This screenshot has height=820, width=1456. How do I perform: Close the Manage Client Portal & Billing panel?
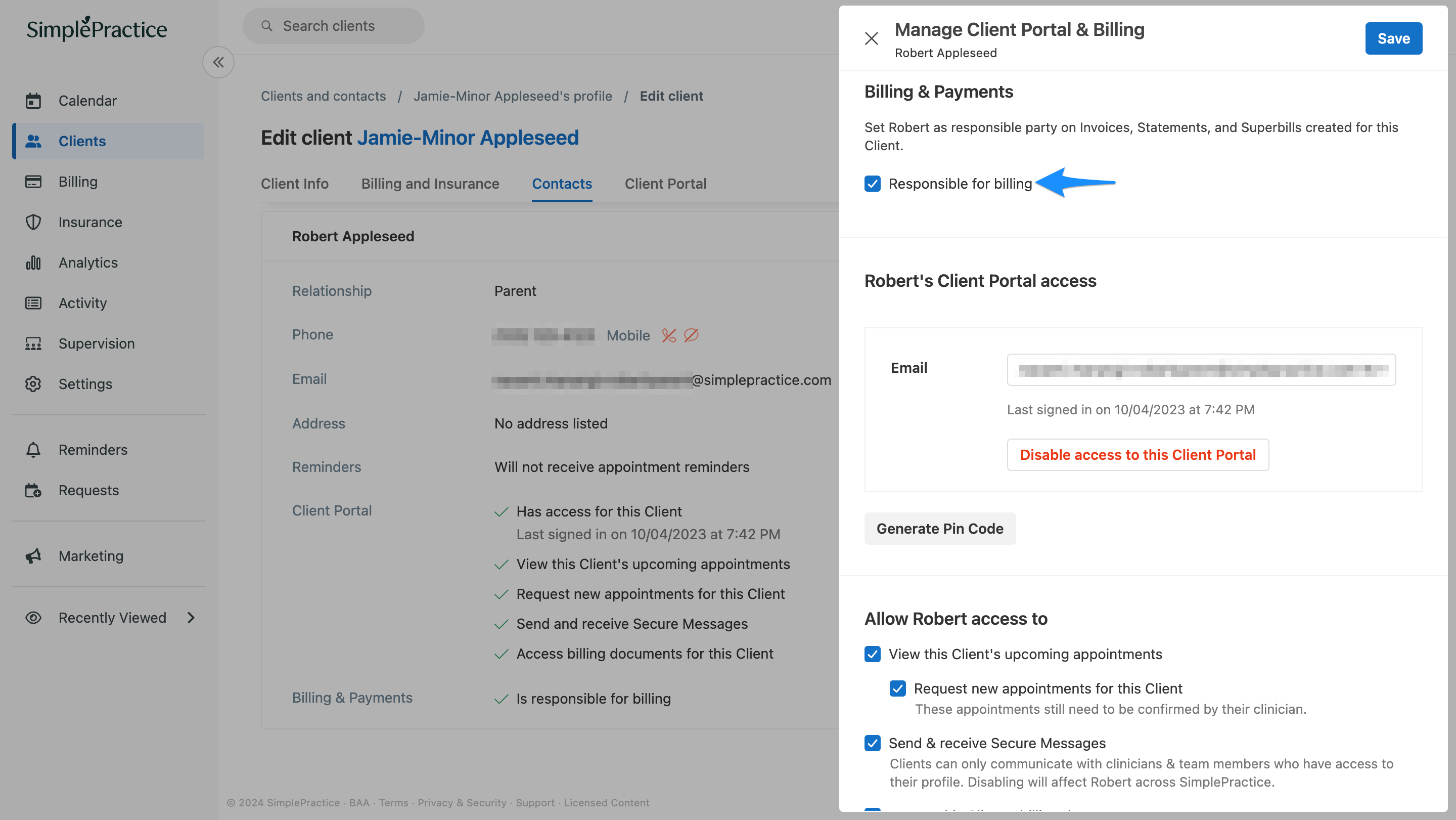pos(872,38)
